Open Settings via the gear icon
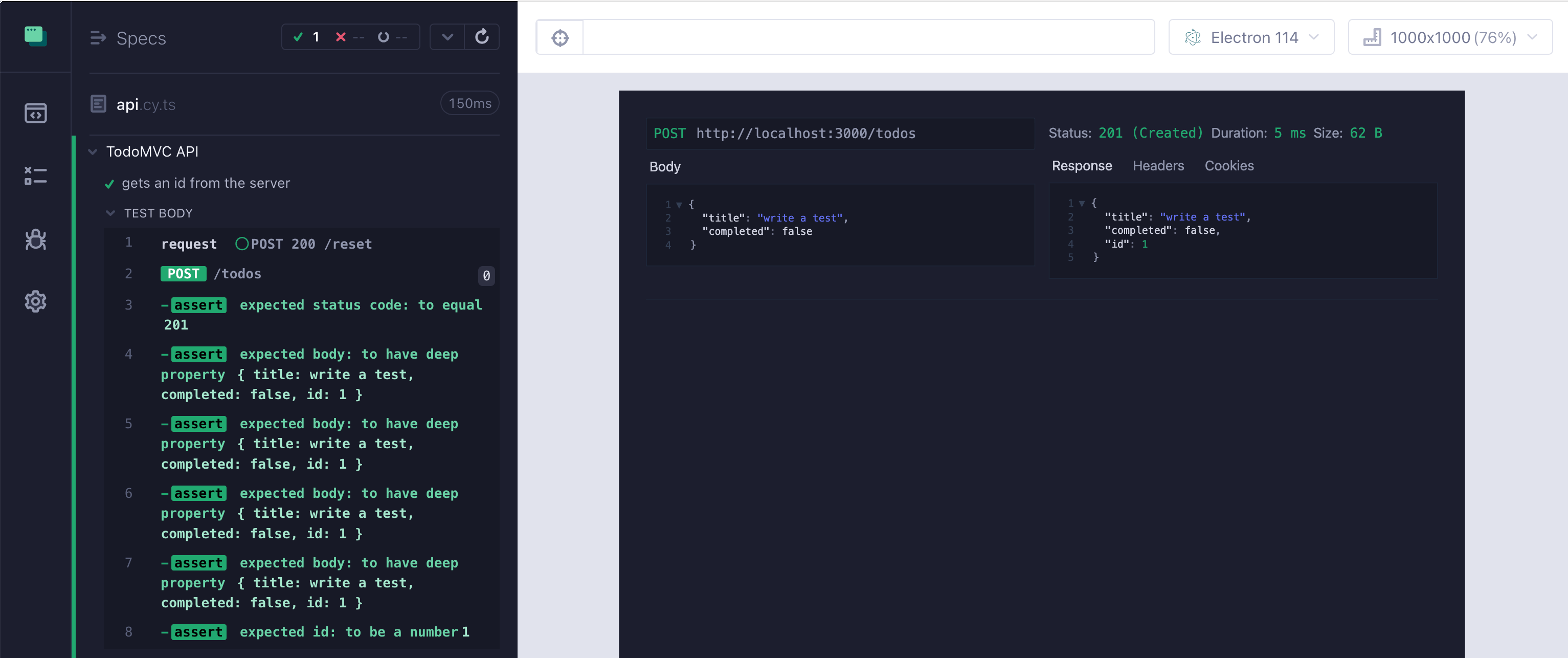Screen dimensions: 1568x658 click(x=35, y=301)
